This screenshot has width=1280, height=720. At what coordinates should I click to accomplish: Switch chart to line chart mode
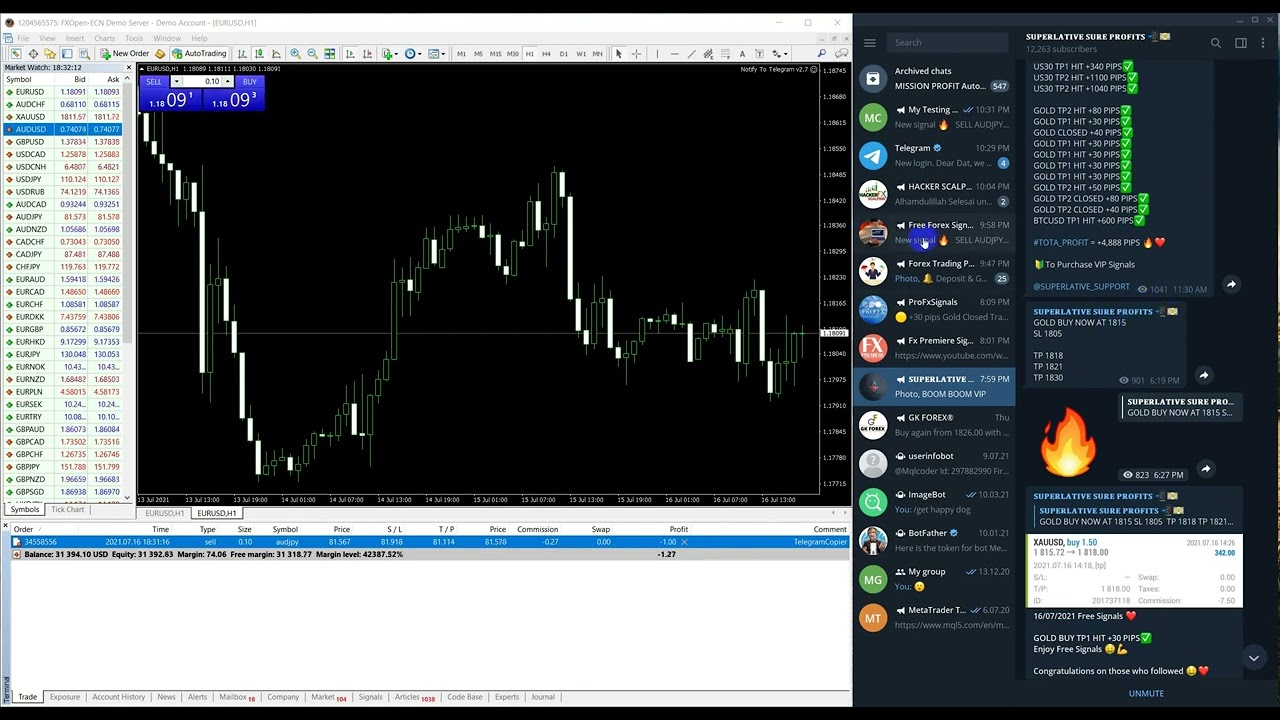coord(276,53)
